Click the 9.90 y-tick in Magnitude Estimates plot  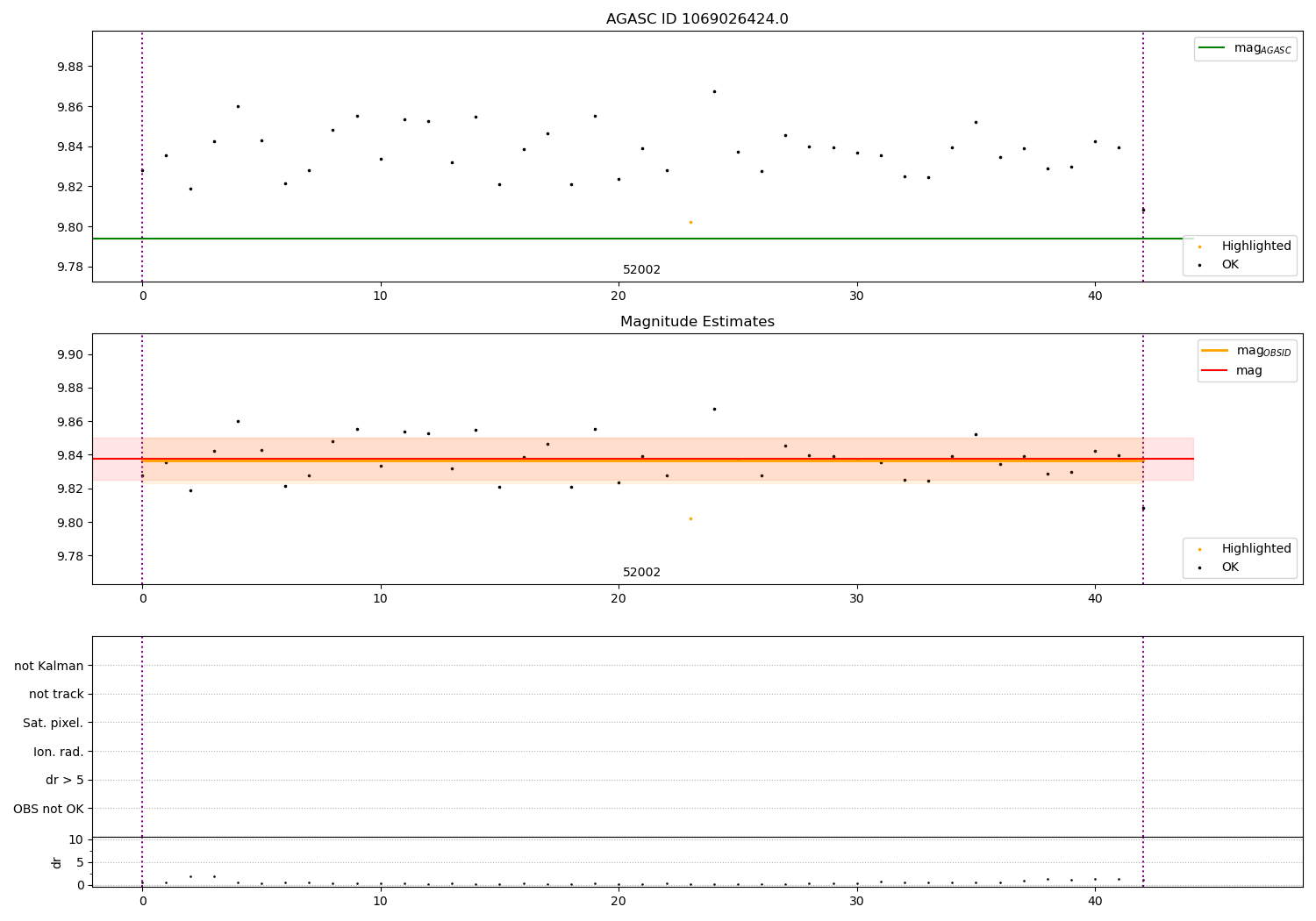pyautogui.click(x=70, y=354)
